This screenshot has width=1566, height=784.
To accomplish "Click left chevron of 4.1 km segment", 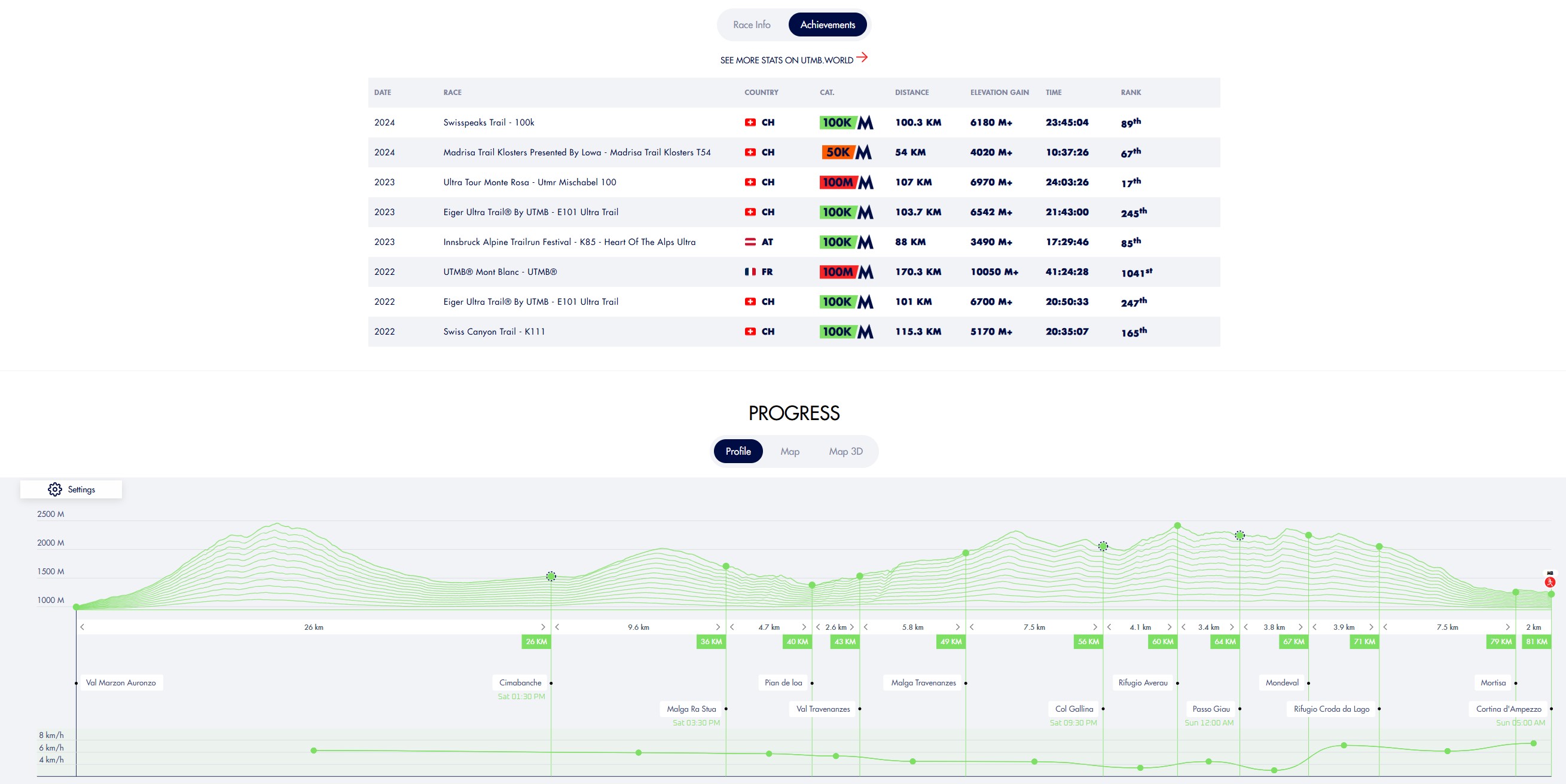I will [x=1109, y=627].
